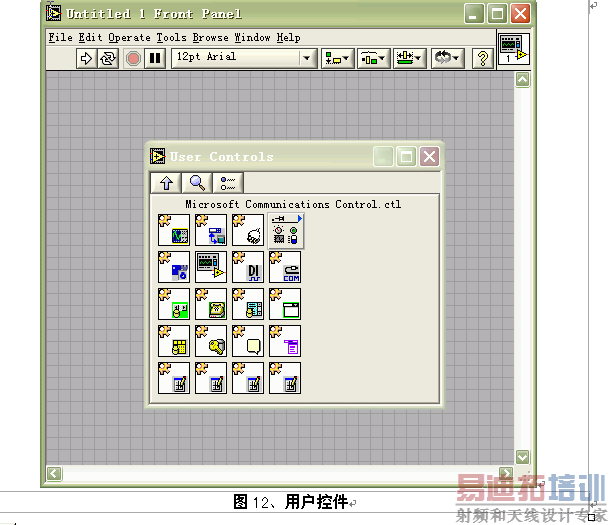Select the key and lock control

[211, 341]
